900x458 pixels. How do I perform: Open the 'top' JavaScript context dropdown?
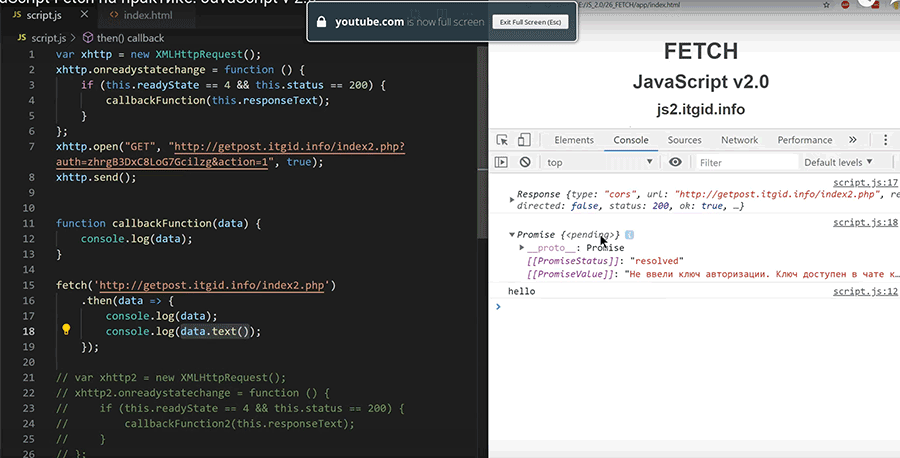click(599, 162)
